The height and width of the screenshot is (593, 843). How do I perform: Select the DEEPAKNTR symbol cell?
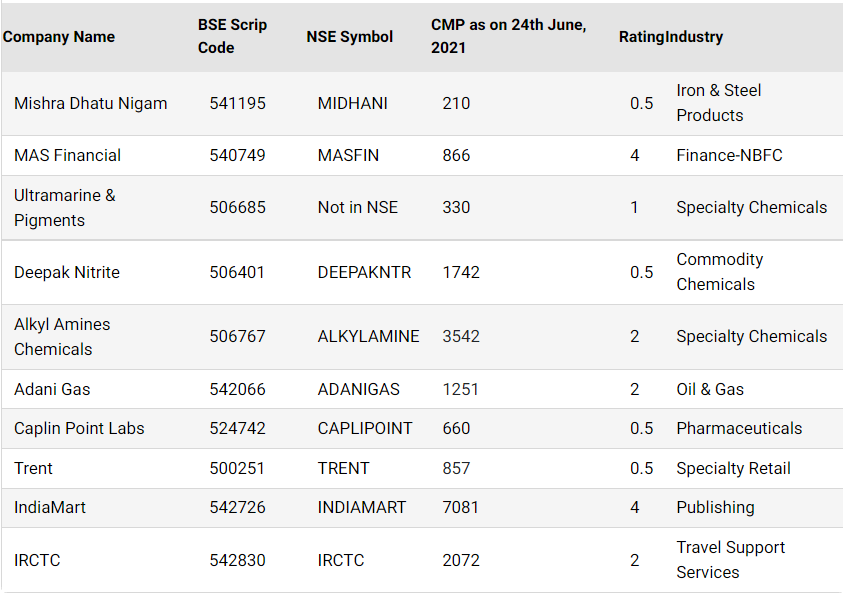[364, 272]
